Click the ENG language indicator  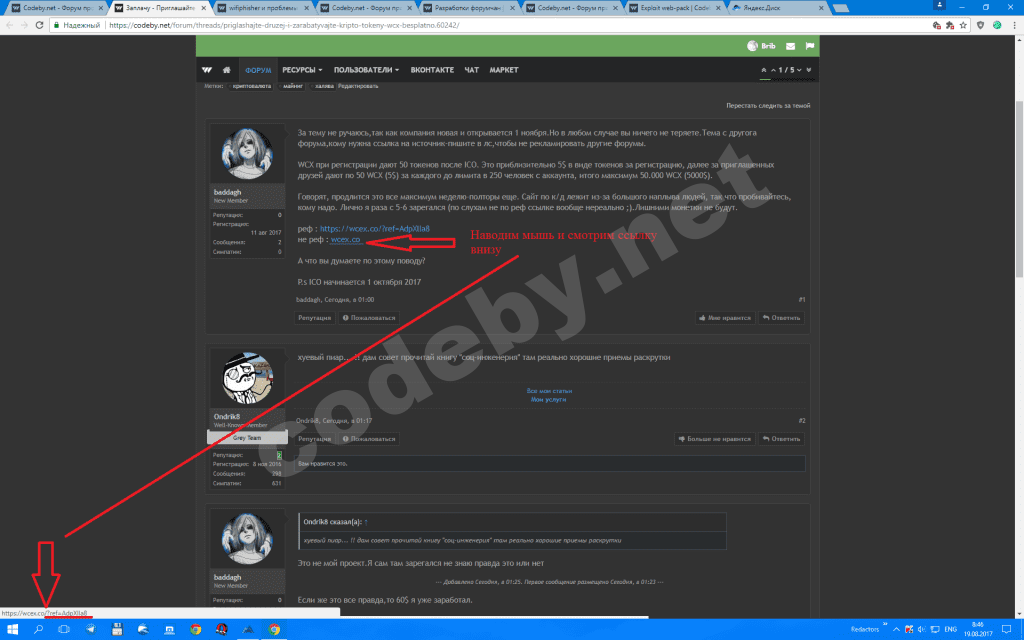click(x=951, y=630)
